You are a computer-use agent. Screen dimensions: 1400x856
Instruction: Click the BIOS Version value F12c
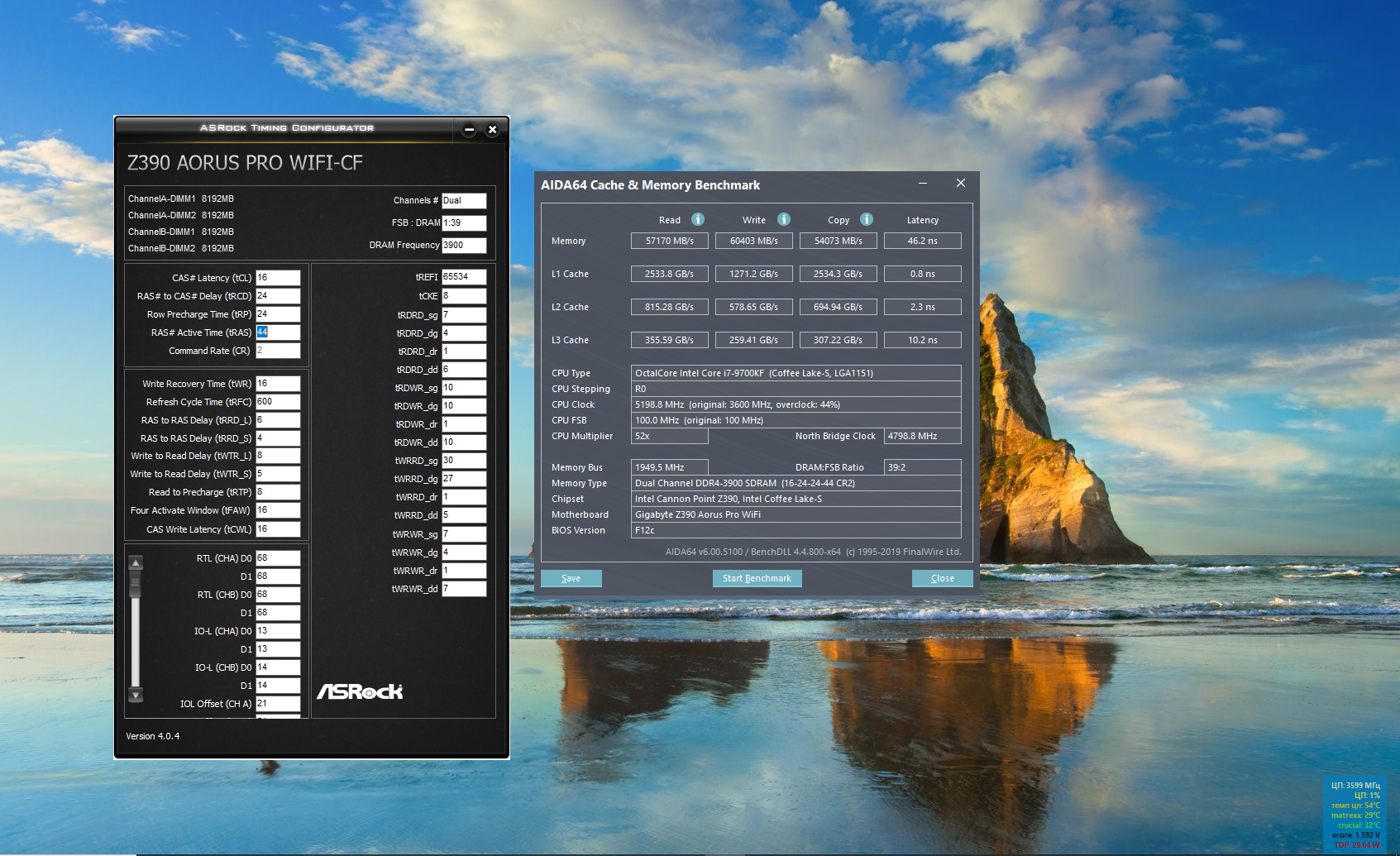coord(796,530)
